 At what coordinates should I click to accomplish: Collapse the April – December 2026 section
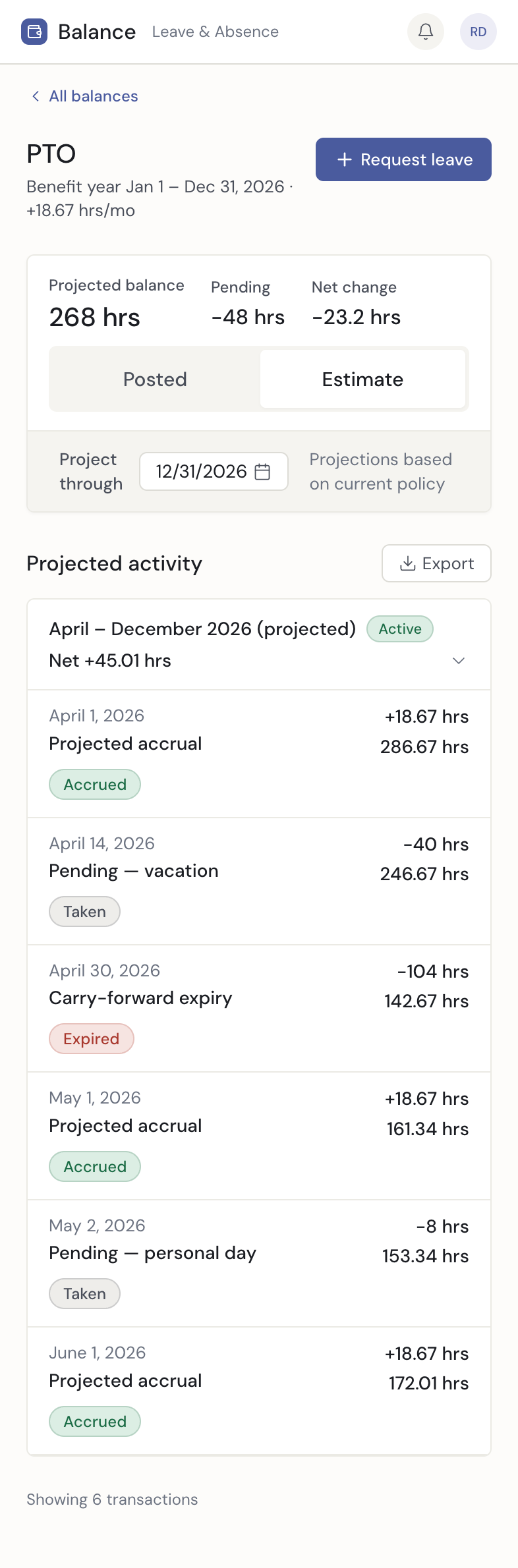pos(459,660)
